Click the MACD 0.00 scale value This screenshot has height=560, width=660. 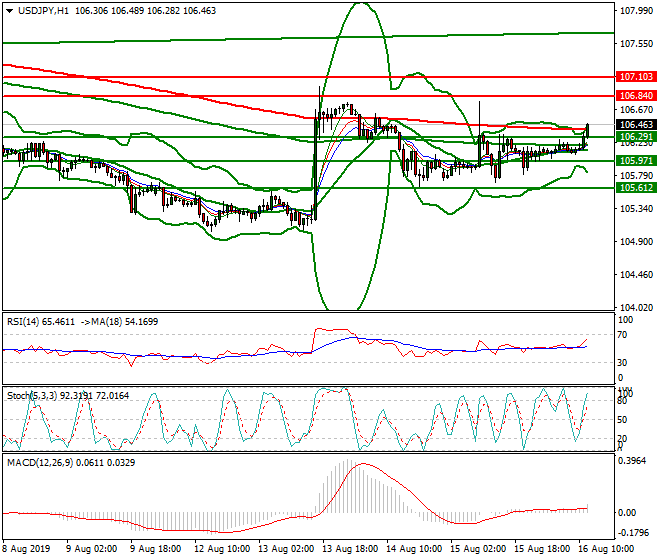click(627, 513)
